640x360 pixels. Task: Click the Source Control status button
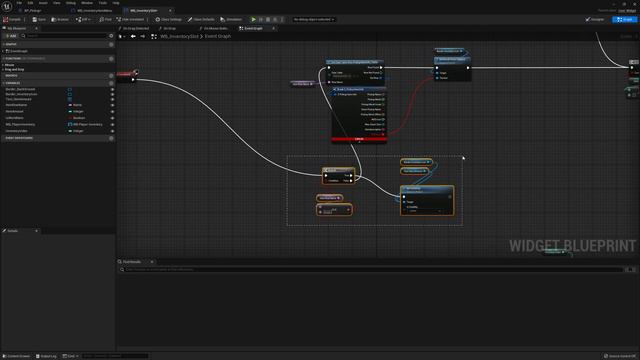tap(619, 356)
